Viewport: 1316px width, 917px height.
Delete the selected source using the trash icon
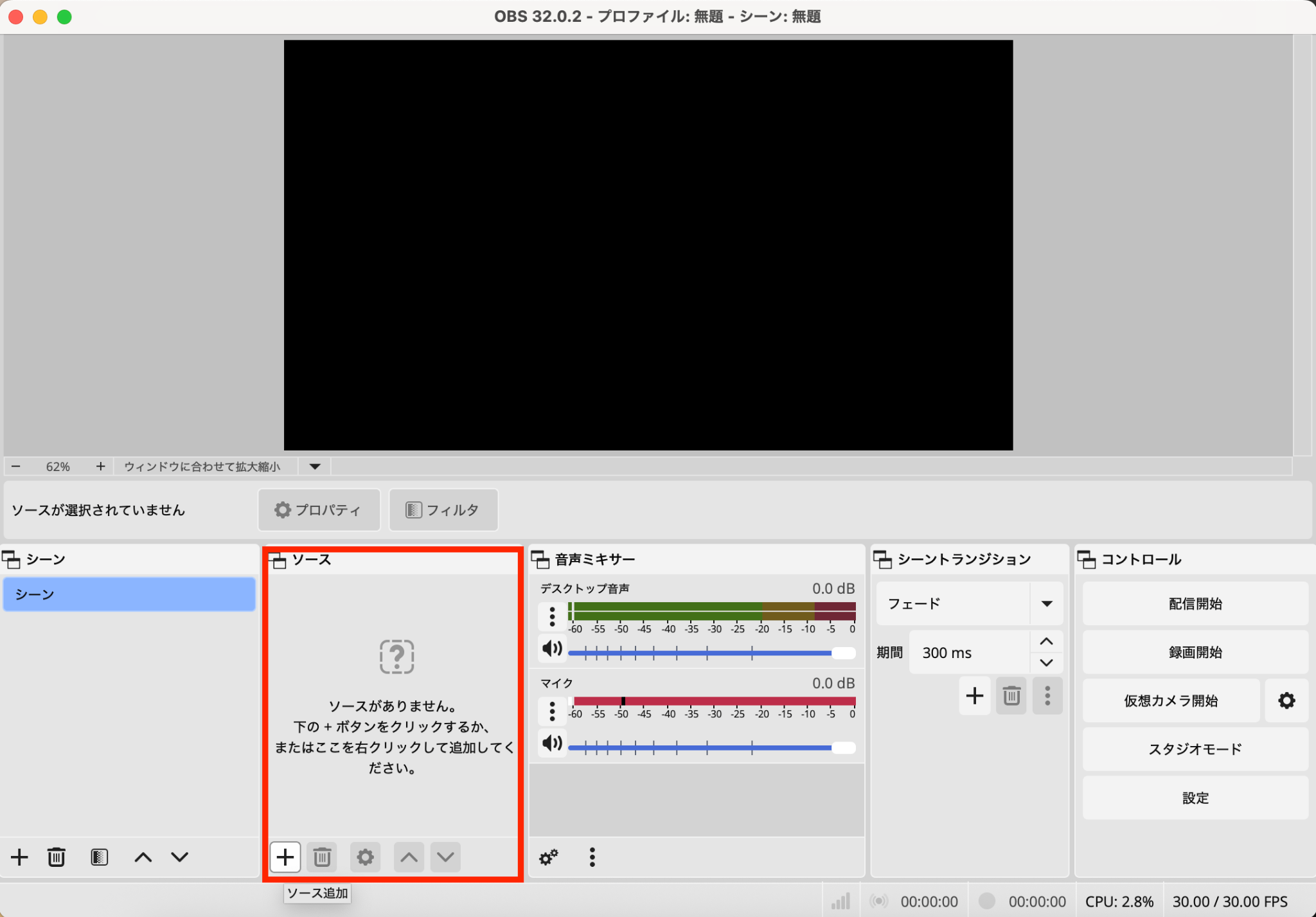[321, 857]
